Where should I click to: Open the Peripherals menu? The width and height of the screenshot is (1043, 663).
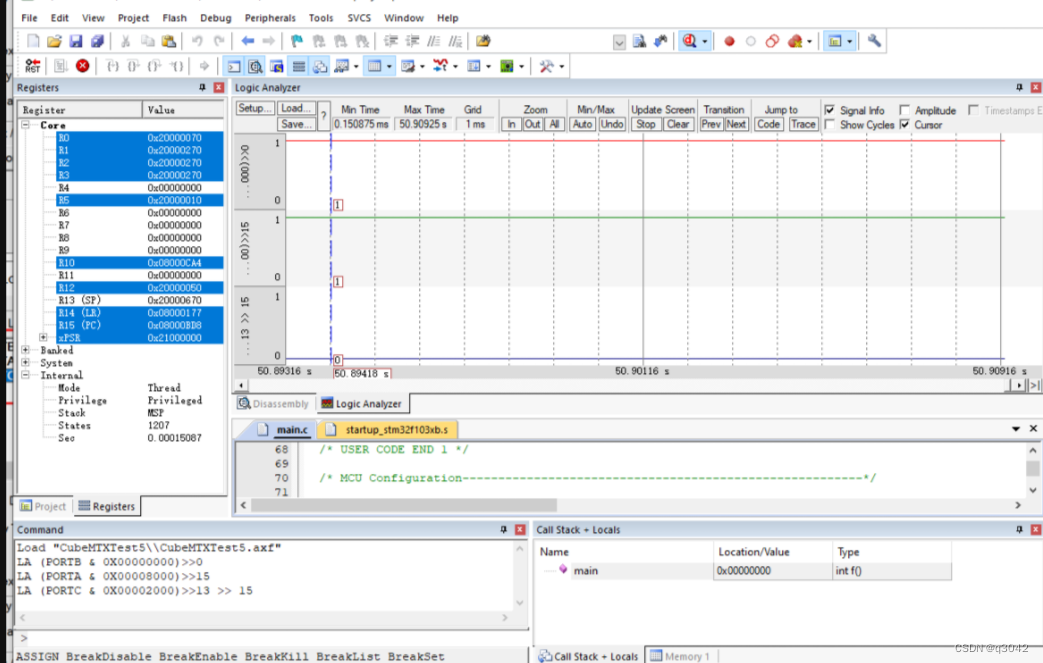pyautogui.click(x=270, y=18)
